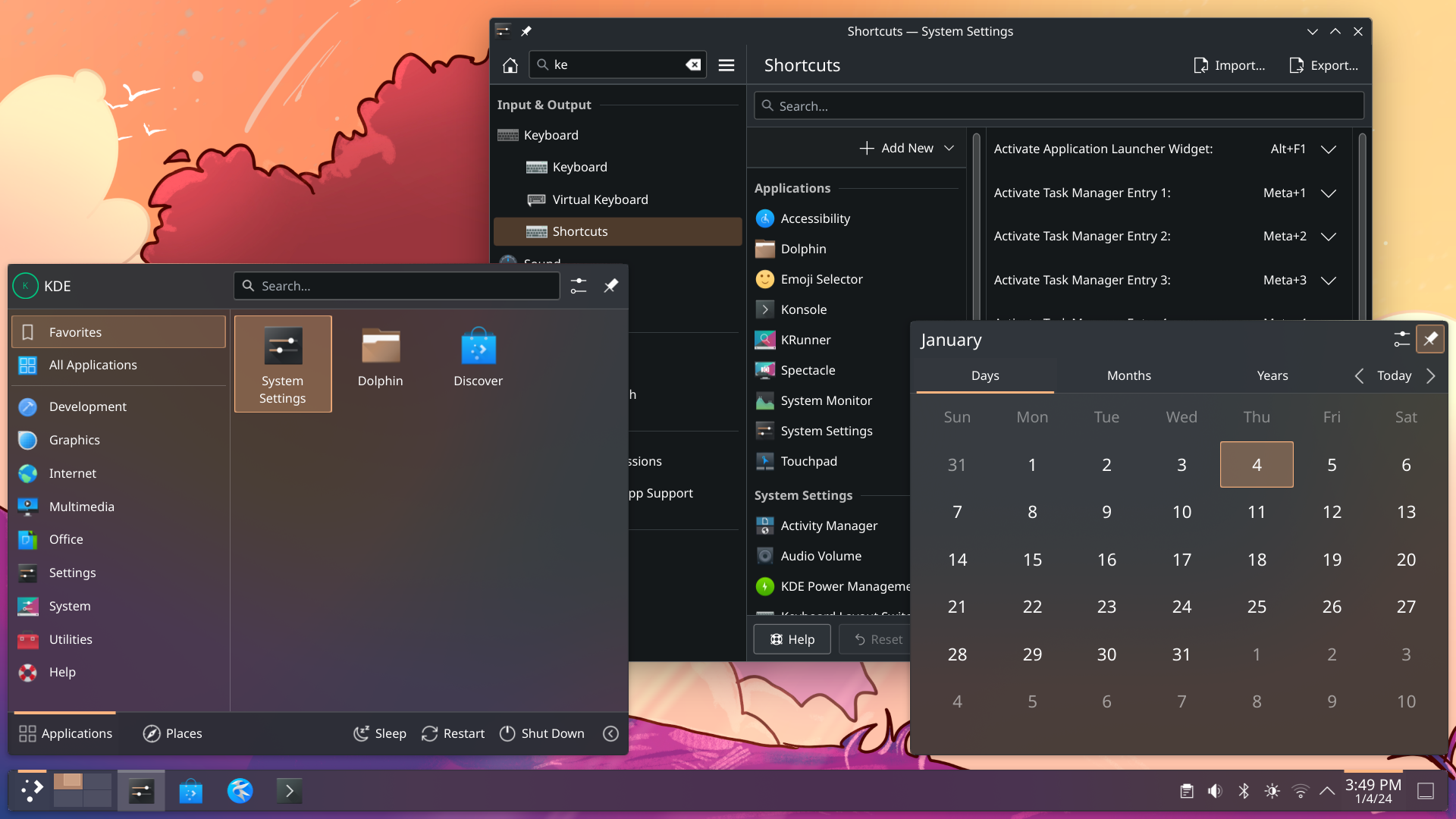
Task: Clear the settings search text
Action: (x=692, y=65)
